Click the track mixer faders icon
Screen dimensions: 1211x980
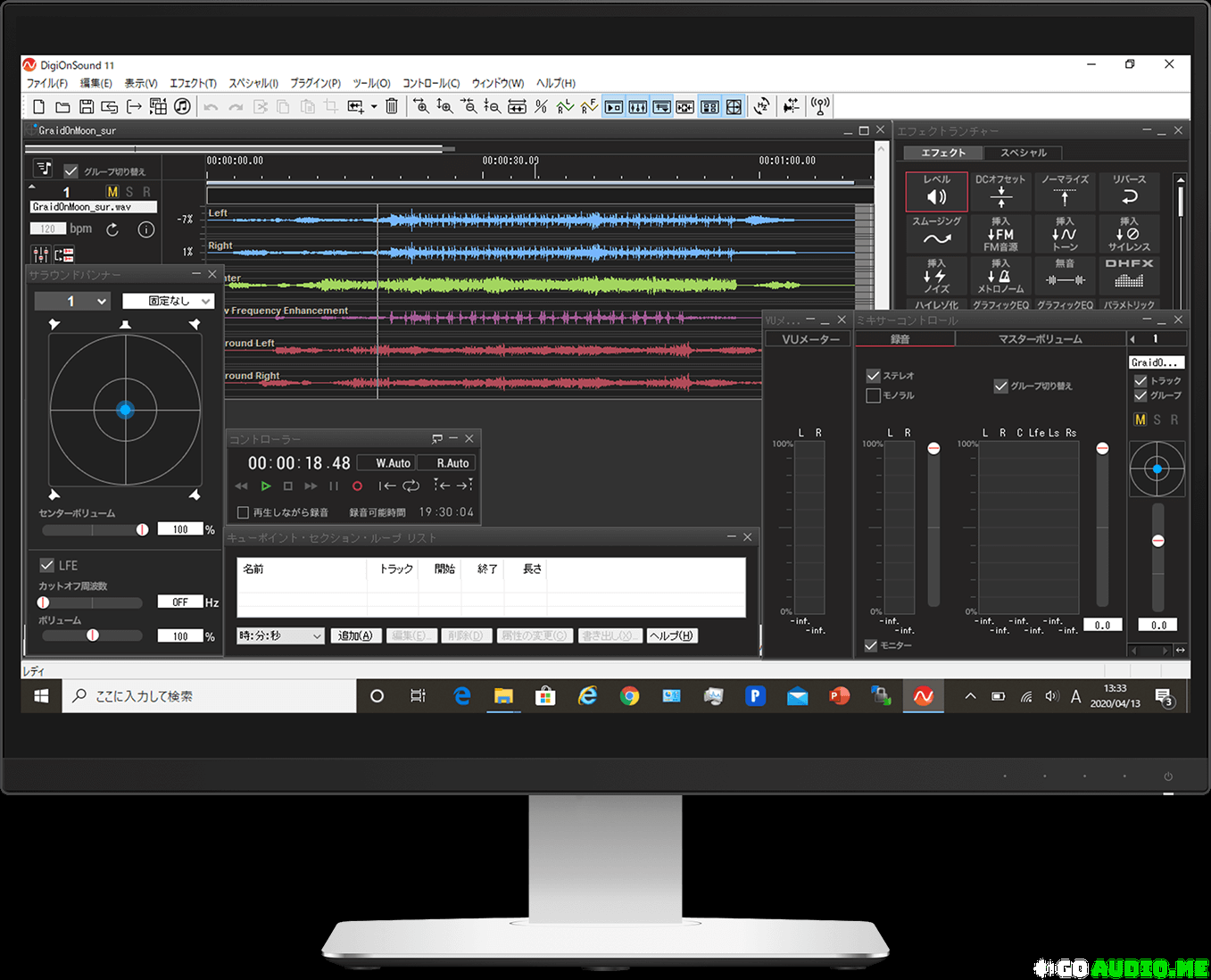click(x=40, y=255)
